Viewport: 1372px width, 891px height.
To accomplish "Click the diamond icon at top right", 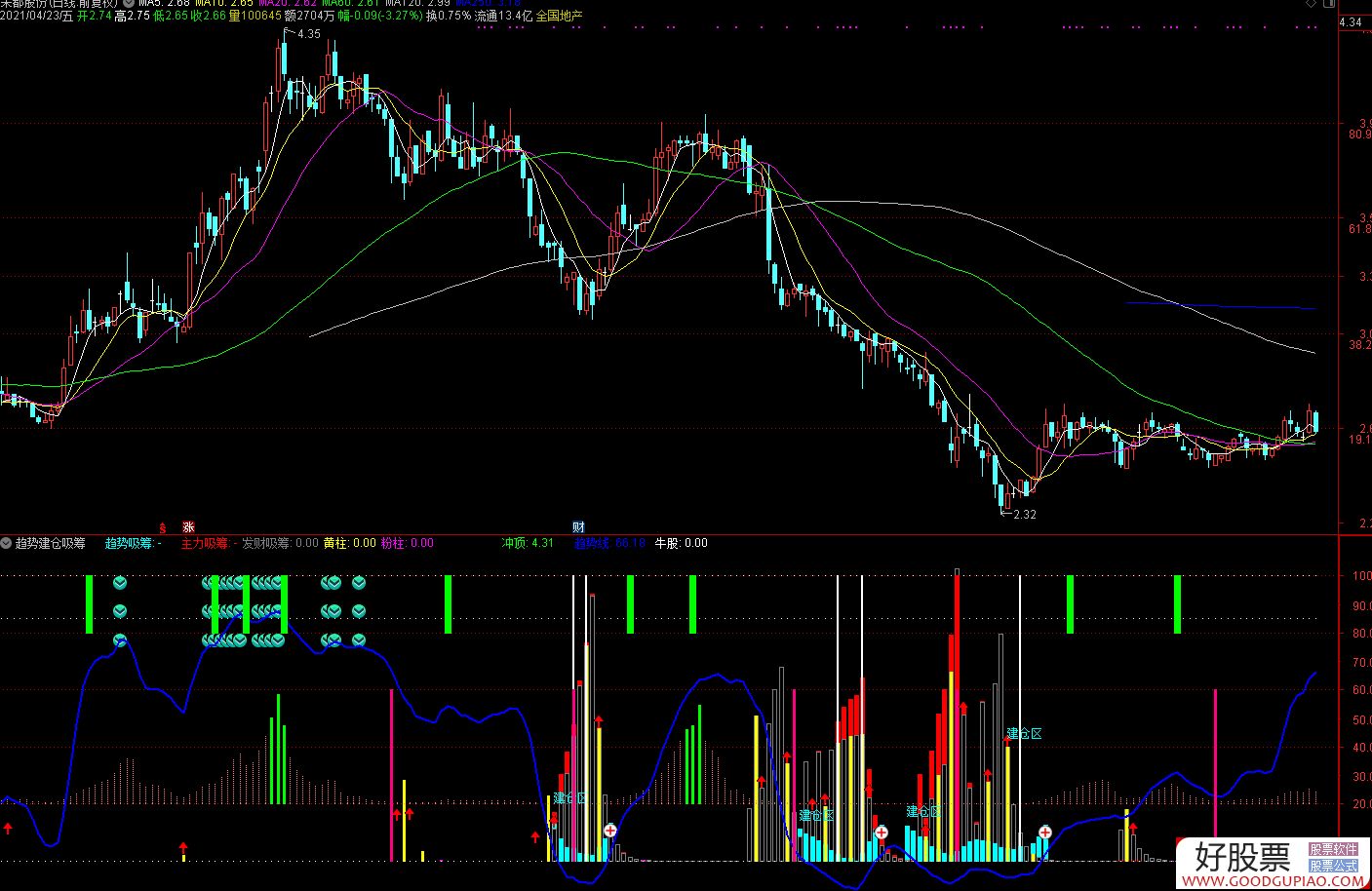I will [1312, 5].
